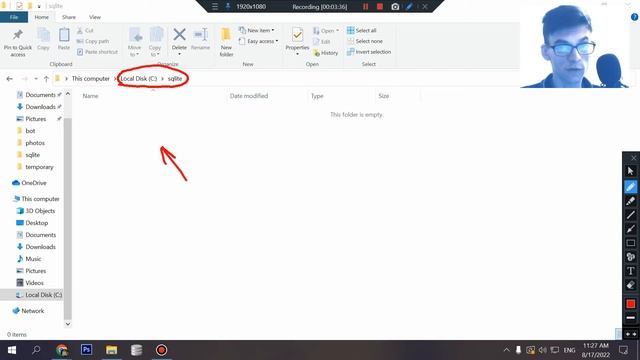The image size is (640, 360).
Task: Open the Open dropdown in ribbon
Action: pyautogui.click(x=326, y=31)
